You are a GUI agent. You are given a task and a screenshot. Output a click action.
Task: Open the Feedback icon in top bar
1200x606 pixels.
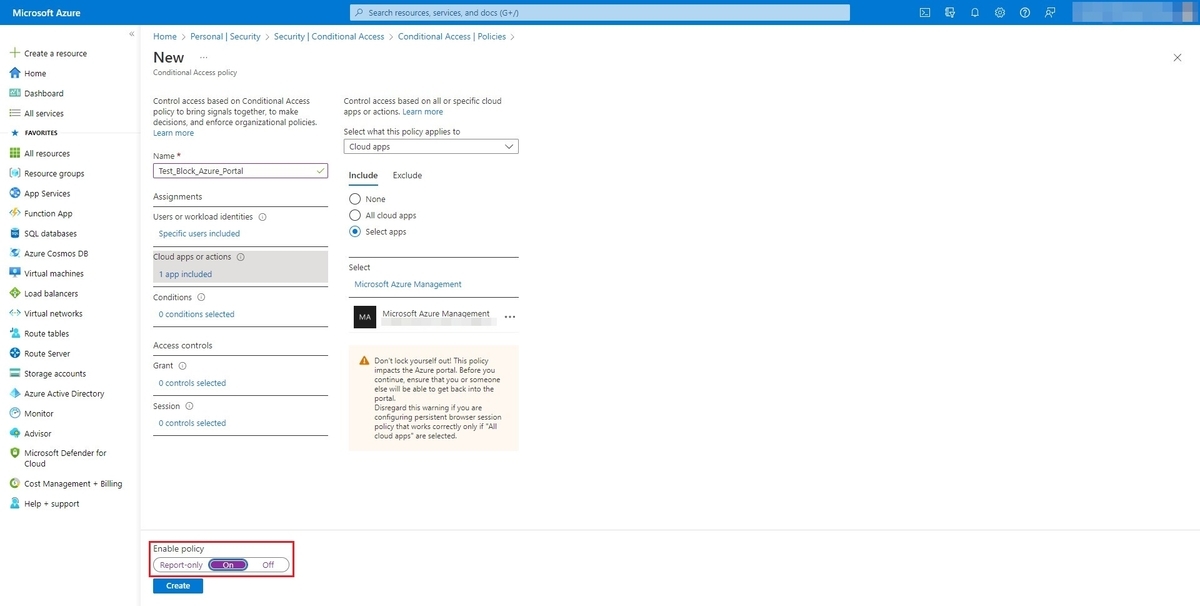coord(1050,12)
